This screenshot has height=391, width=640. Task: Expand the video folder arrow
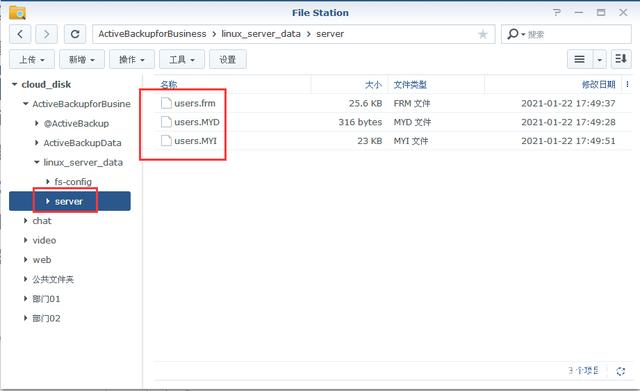pos(26,240)
